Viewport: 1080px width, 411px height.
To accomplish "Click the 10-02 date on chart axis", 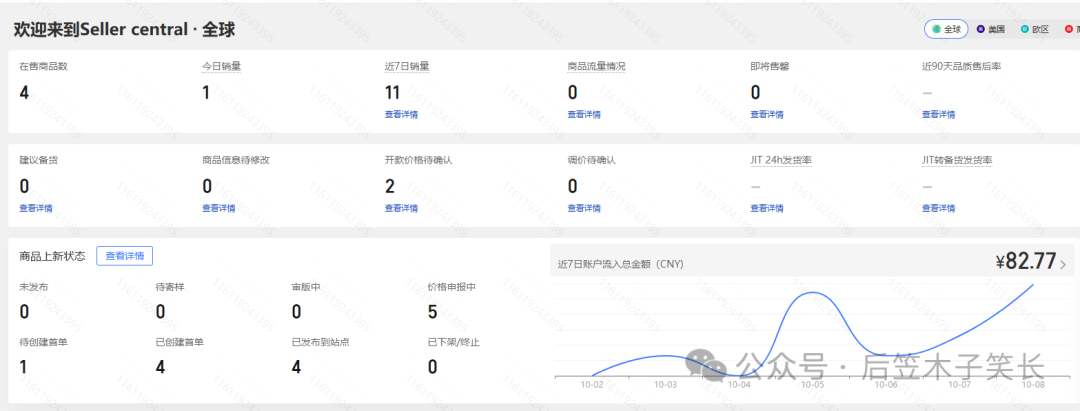I will pos(592,385).
